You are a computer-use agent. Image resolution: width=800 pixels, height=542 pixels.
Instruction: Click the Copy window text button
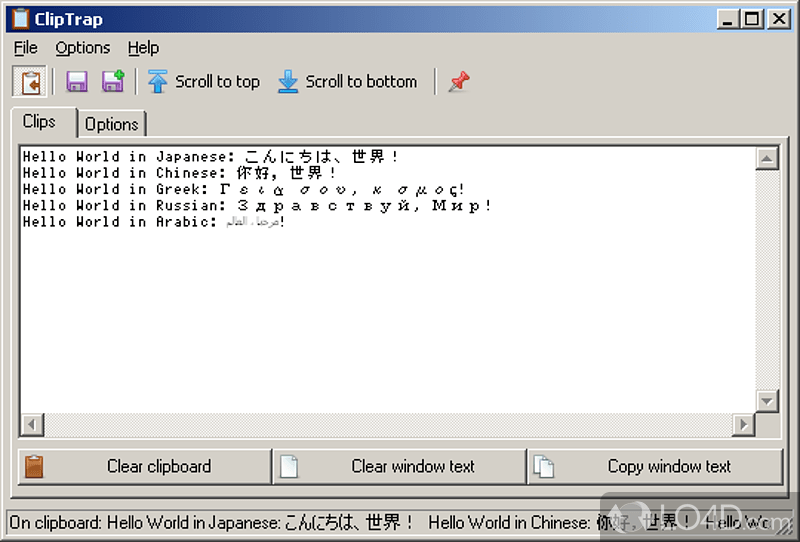[655, 466]
